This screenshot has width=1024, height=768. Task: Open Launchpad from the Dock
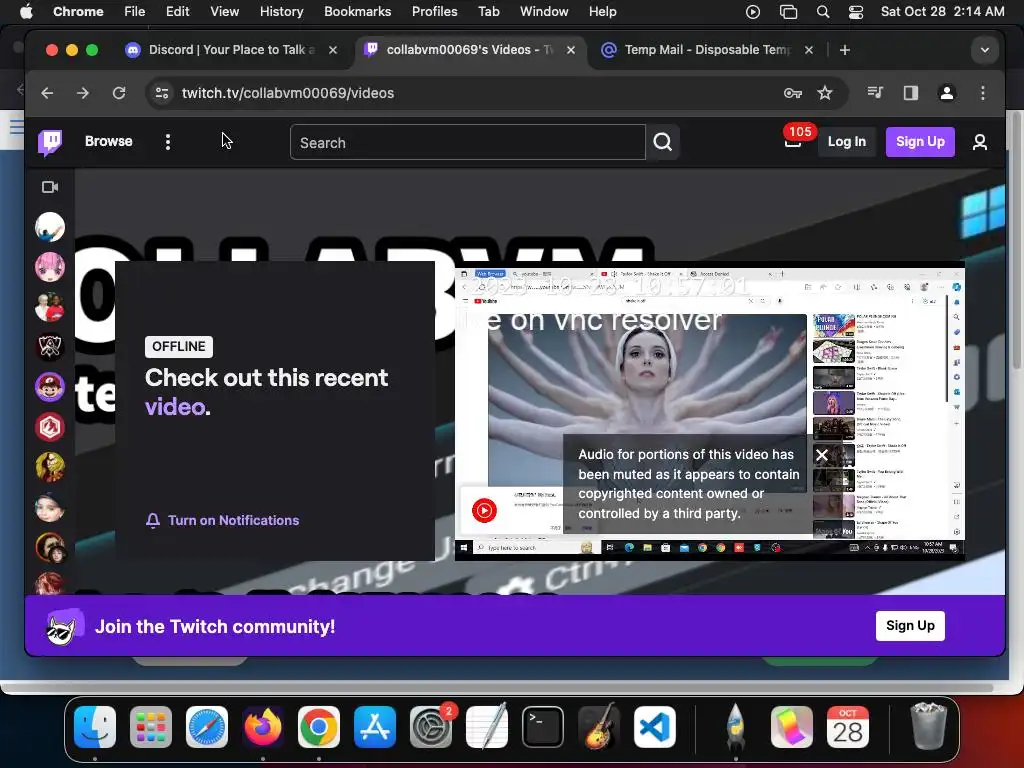[151, 727]
